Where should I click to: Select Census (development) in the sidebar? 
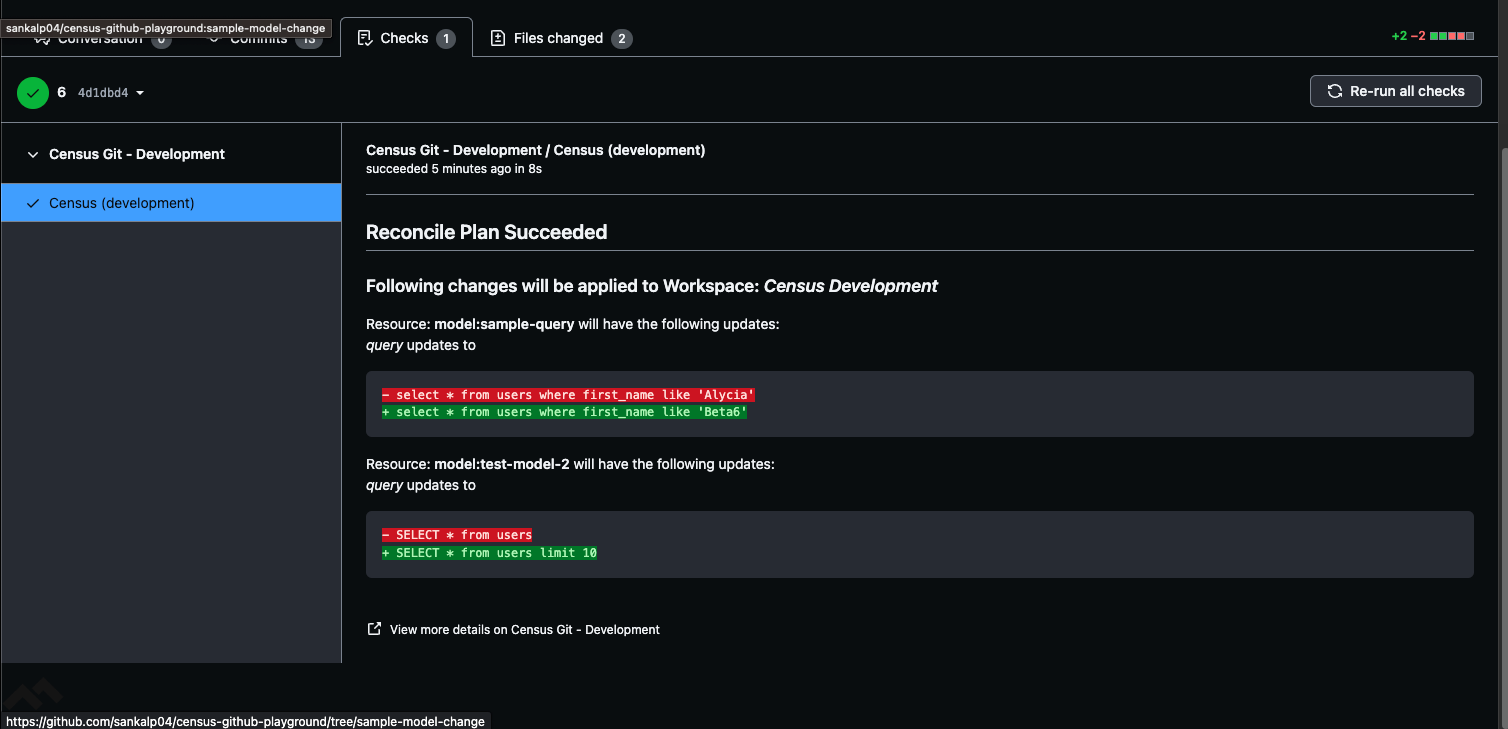tap(122, 203)
